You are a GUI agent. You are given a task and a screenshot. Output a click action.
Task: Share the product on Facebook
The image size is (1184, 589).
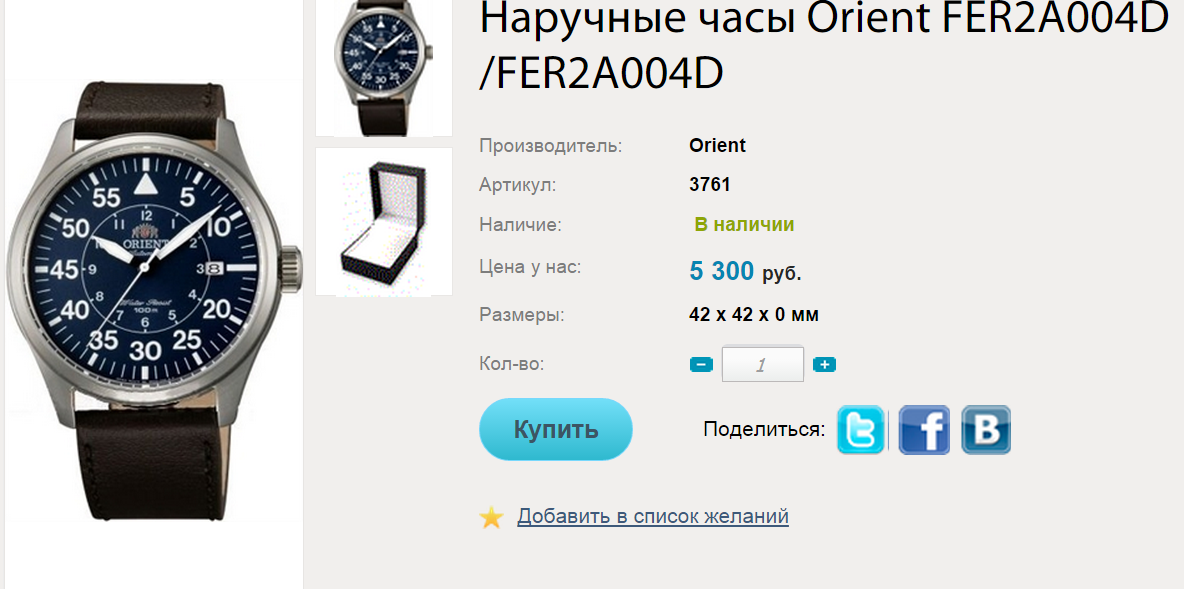(924, 430)
